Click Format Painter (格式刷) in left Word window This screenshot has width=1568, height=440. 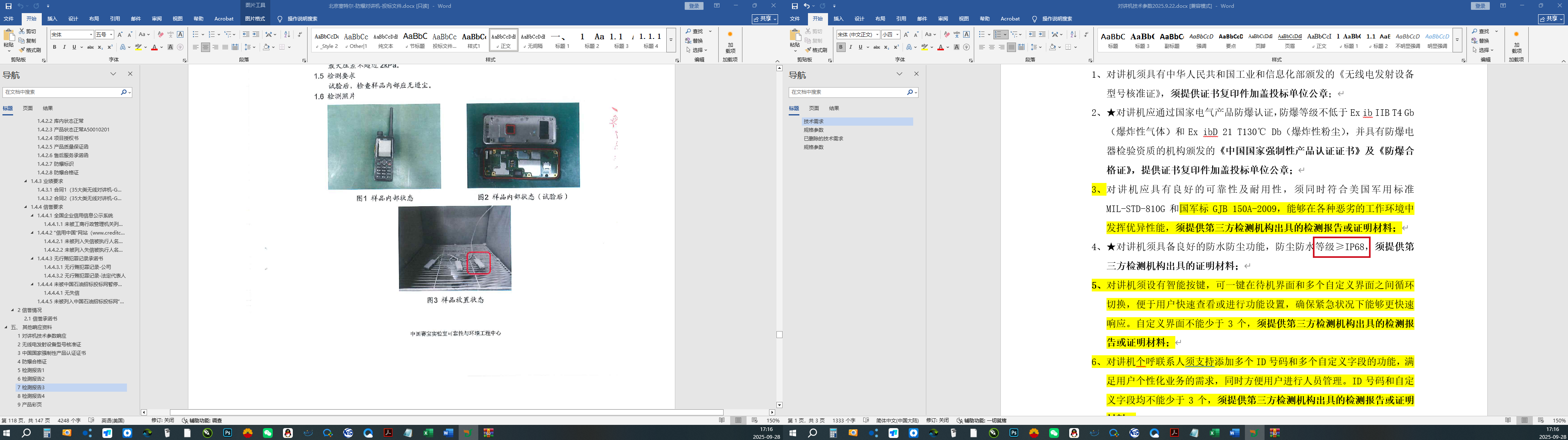click(x=30, y=50)
